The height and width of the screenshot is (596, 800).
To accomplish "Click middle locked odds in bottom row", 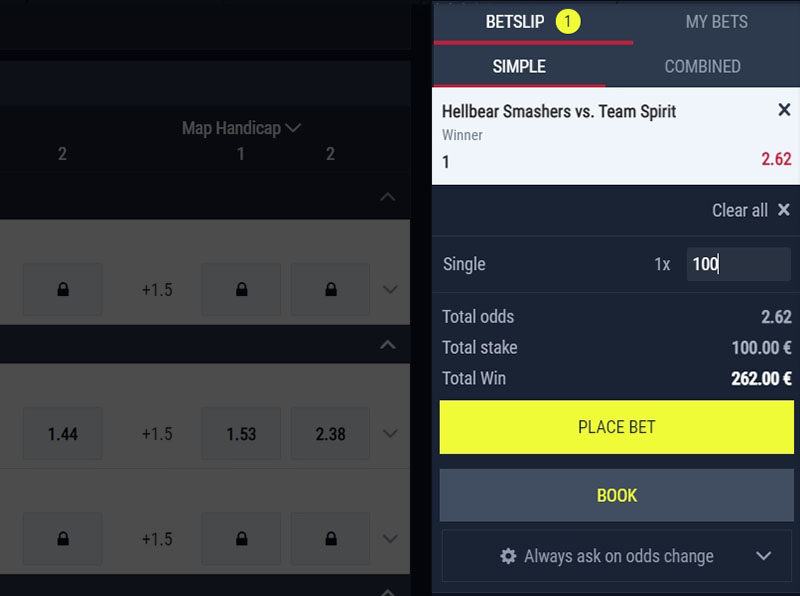I will (x=241, y=538).
